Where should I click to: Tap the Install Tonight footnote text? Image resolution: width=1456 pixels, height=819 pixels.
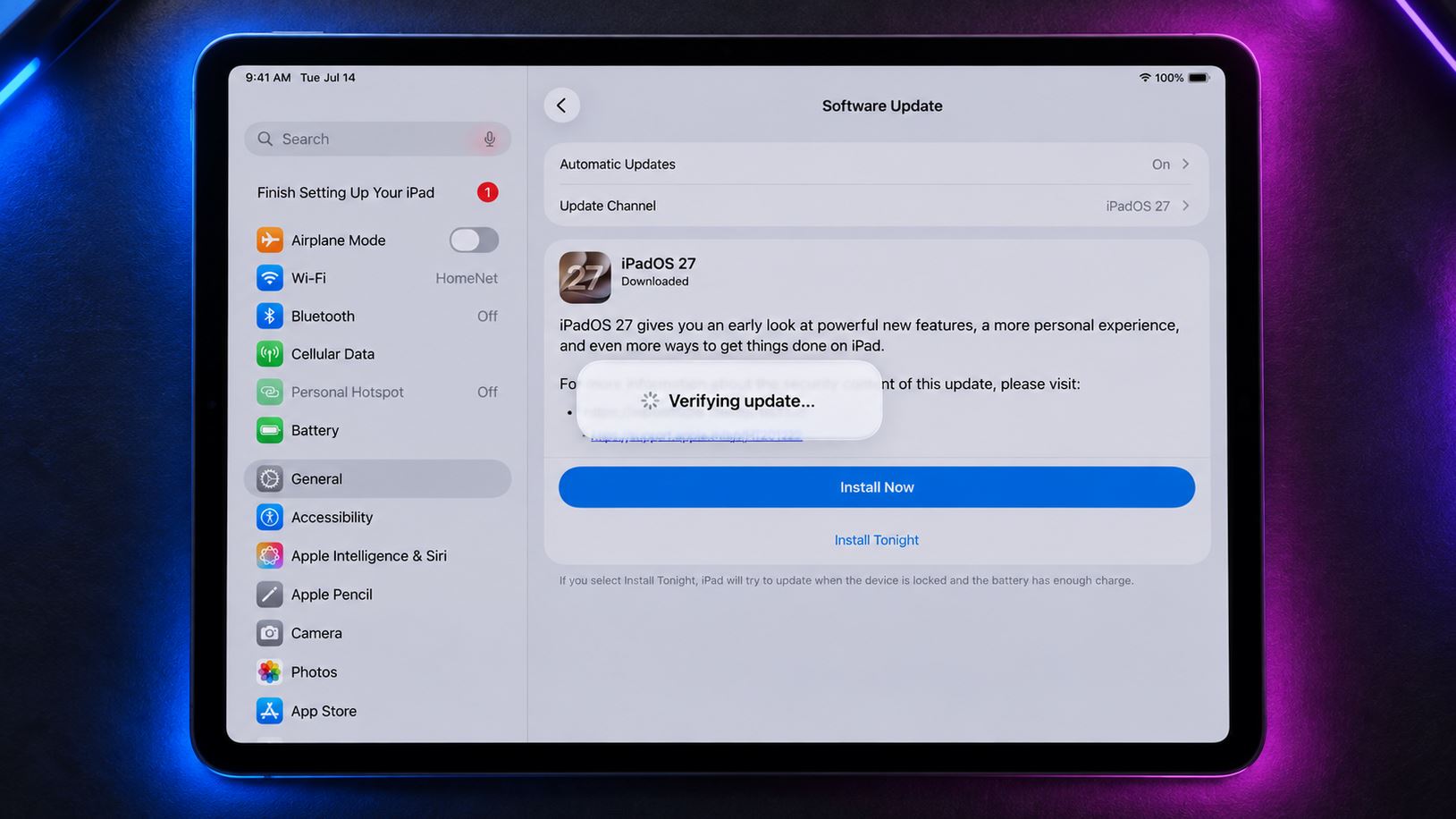coord(846,580)
